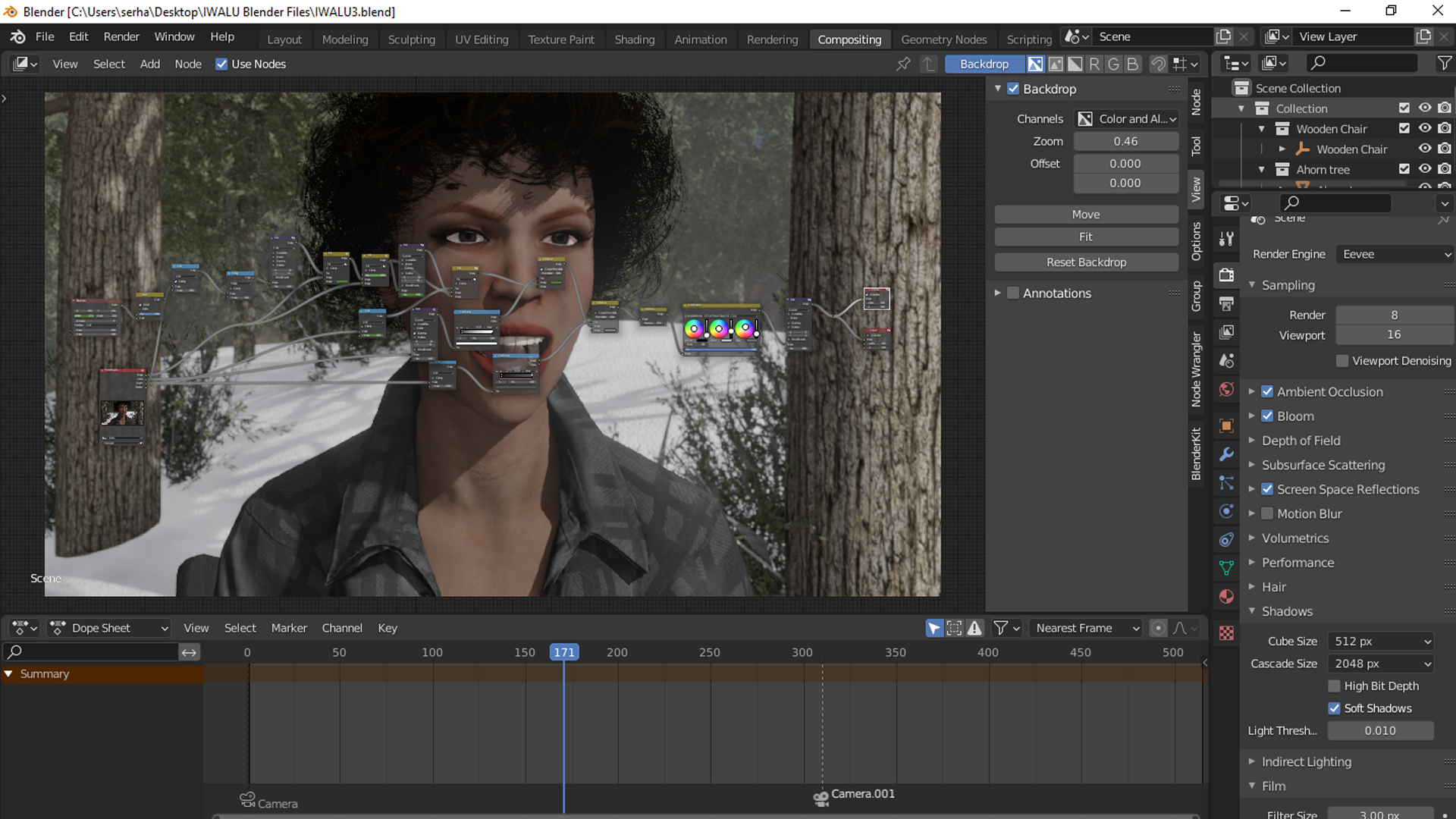Enable High Bit Depth shadows
Image resolution: width=1456 pixels, height=819 pixels.
pos(1335,686)
